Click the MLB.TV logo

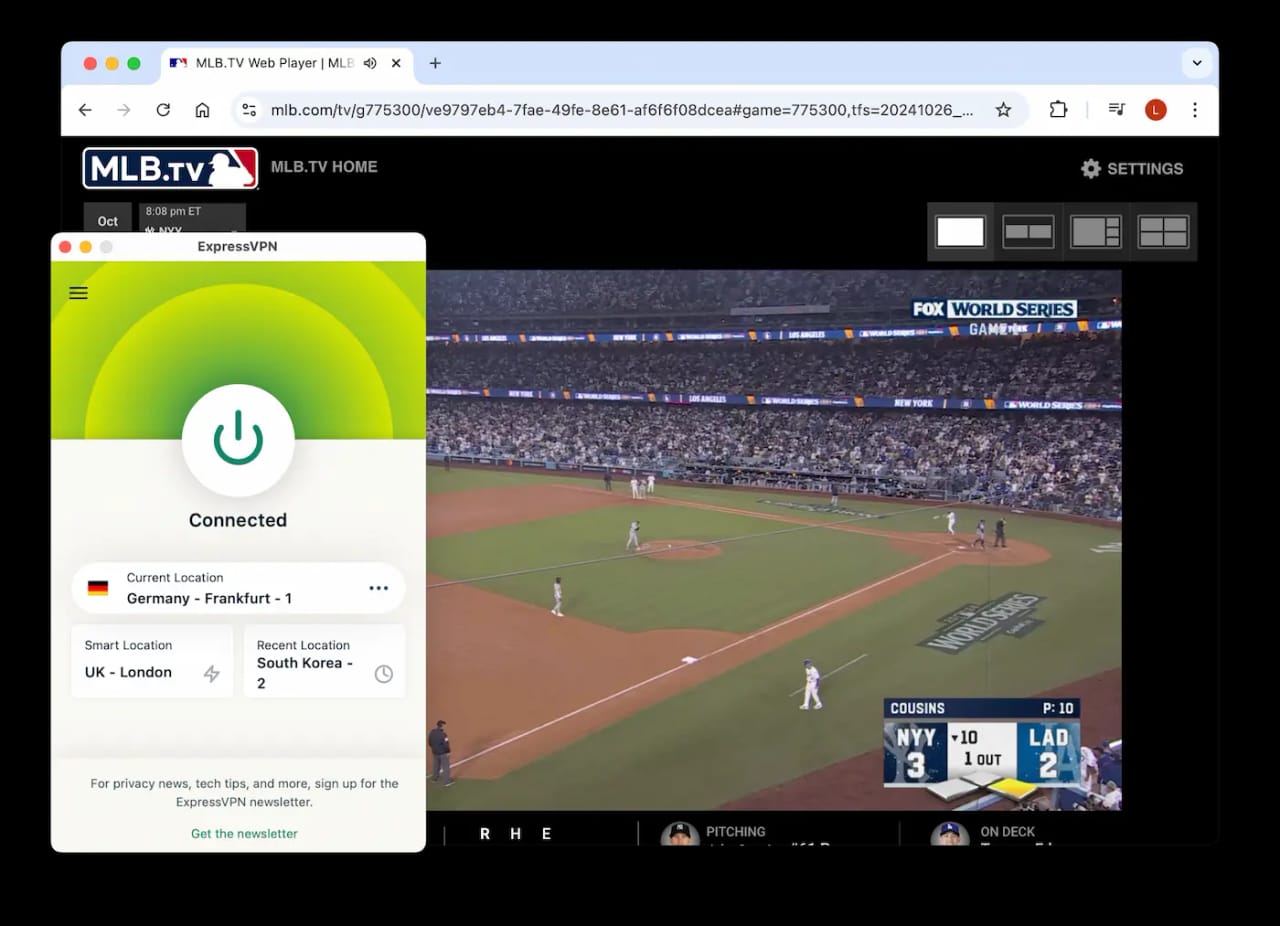(170, 168)
